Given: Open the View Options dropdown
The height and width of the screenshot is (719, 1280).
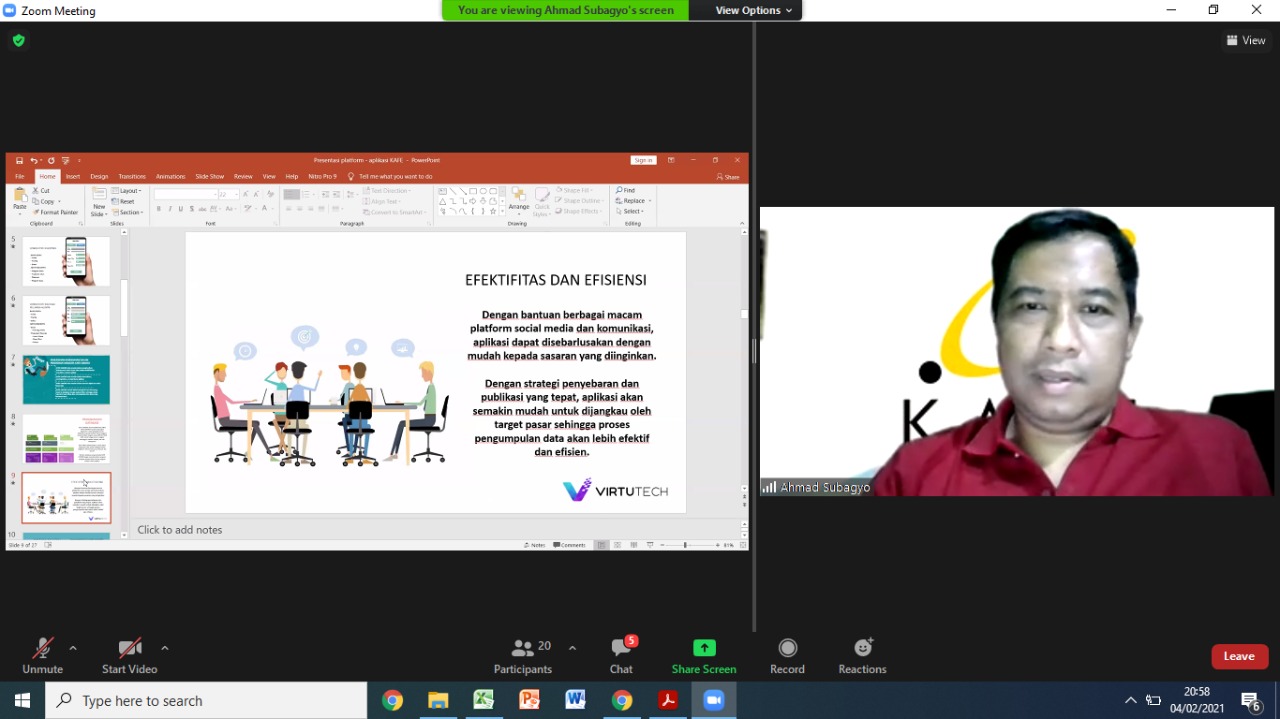Looking at the screenshot, I should click(753, 10).
